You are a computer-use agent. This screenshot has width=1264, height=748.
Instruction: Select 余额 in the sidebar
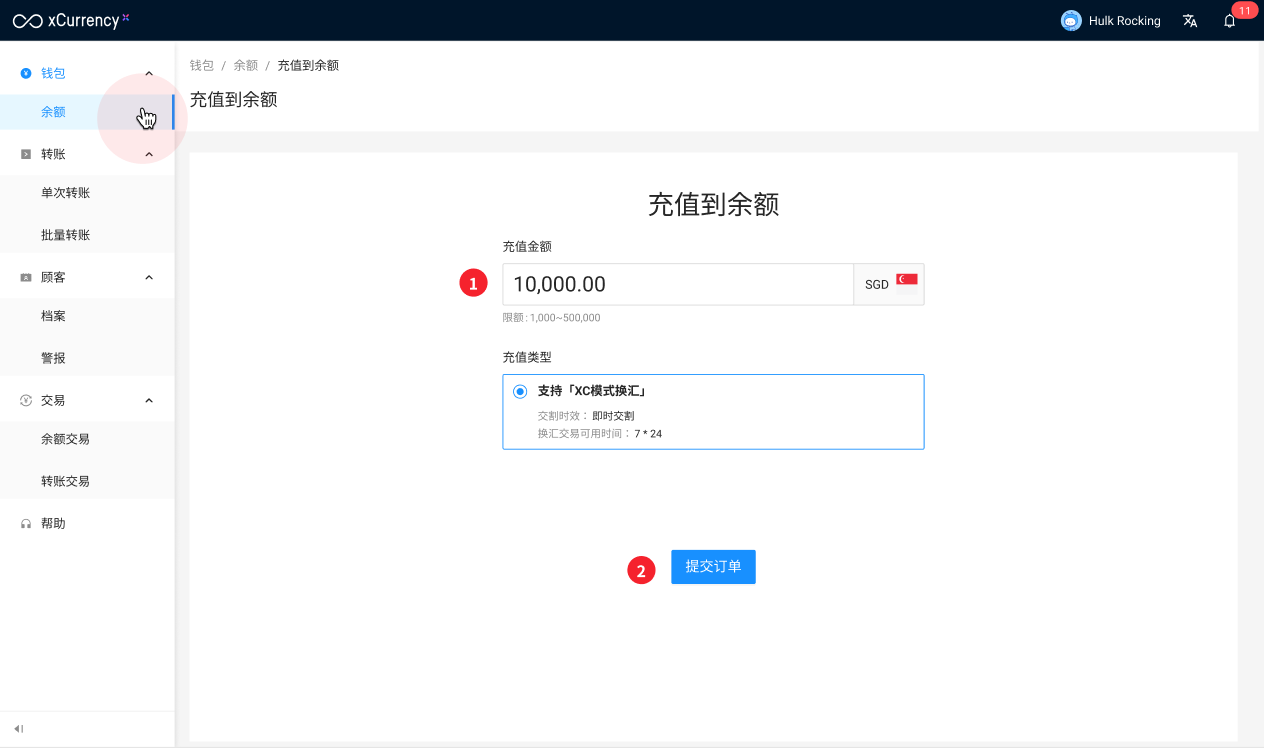[x=87, y=112]
